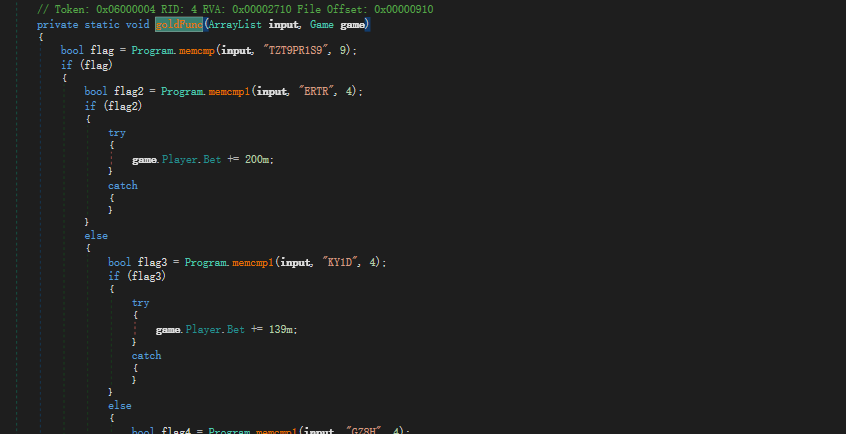
Task: Click Bet property on the 200m line
Action: [212, 160]
